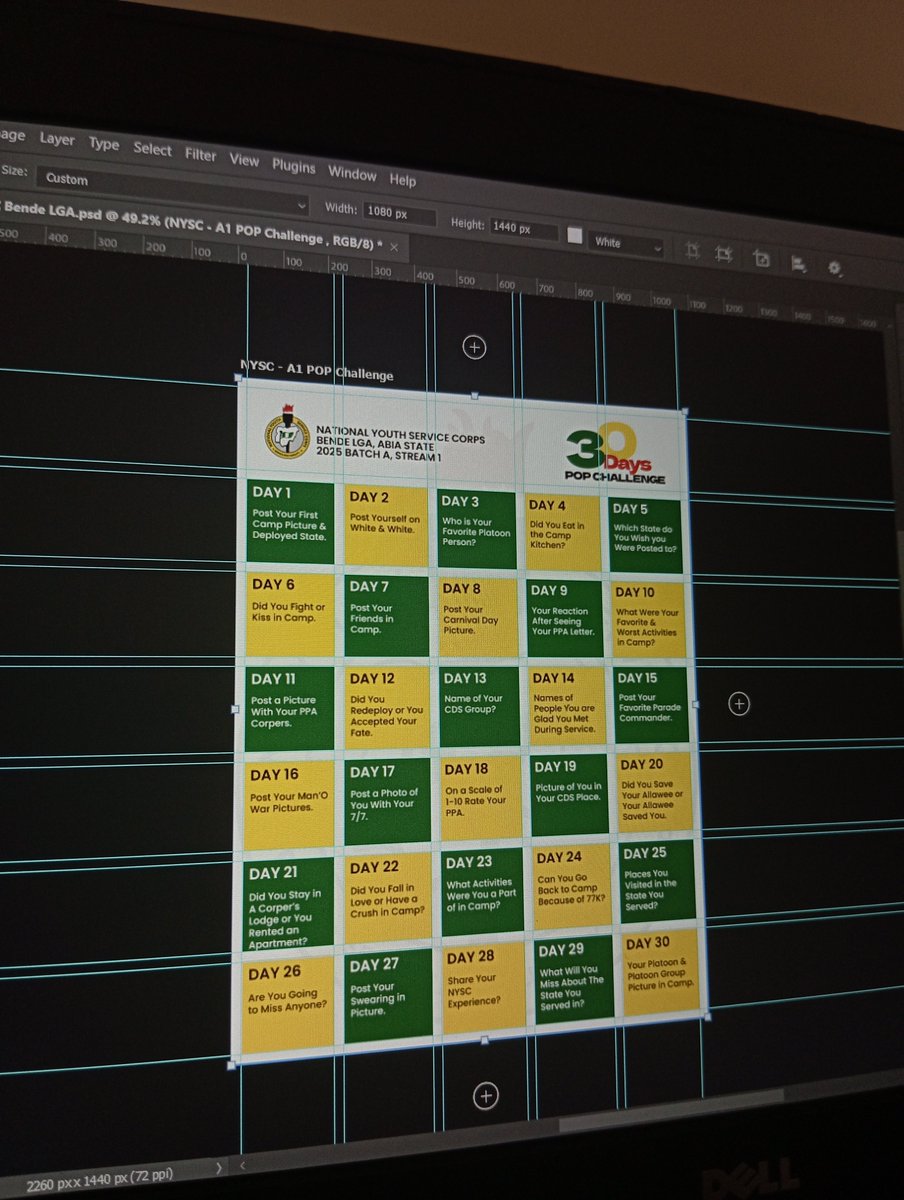Click the NYSC - A1 POP Challenge artboard label
This screenshot has width=904, height=1200.
[x=317, y=369]
